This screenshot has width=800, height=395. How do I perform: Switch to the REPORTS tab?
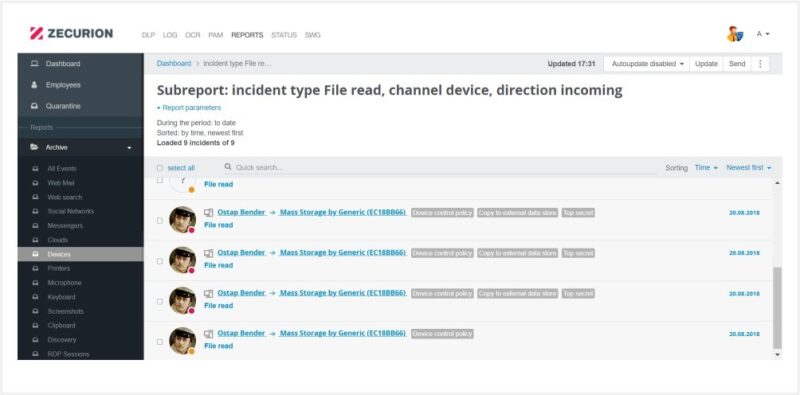click(x=247, y=35)
